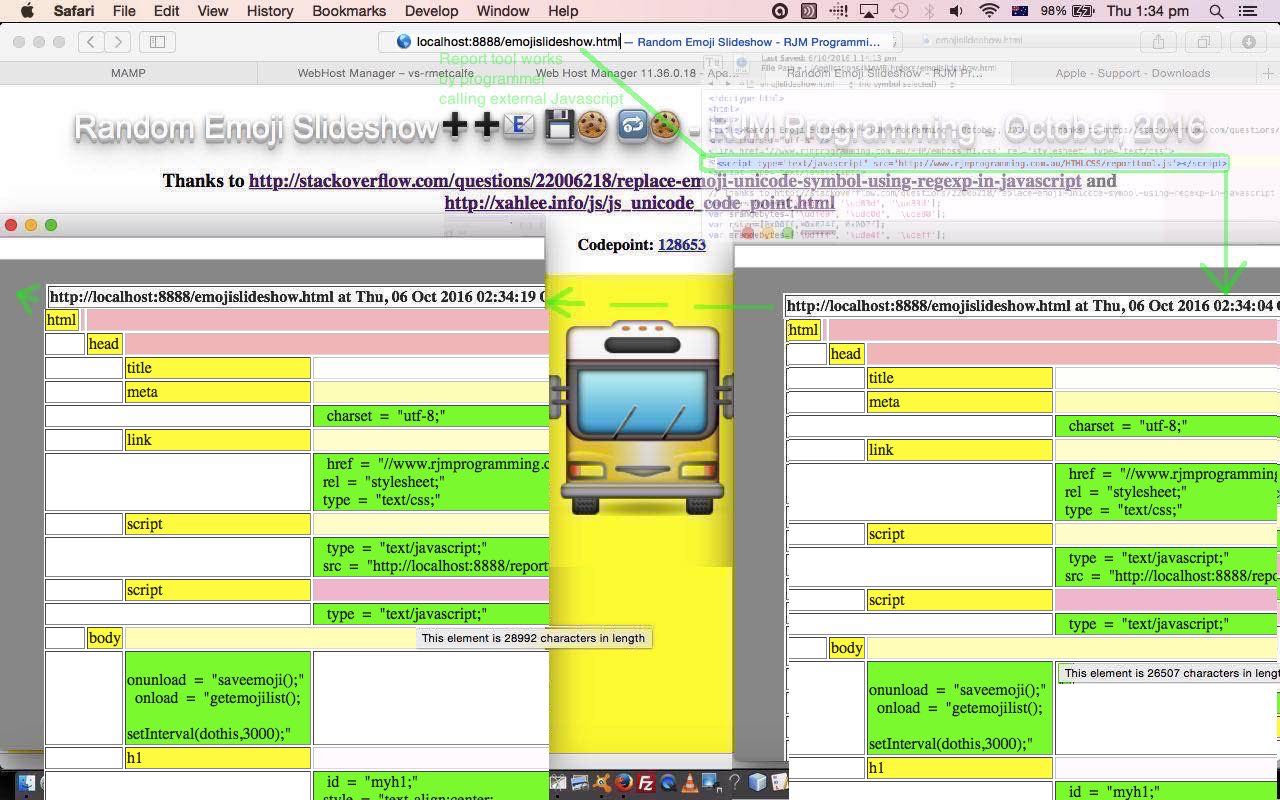Click onunload saveemoji cell in right report window
This screenshot has width=1280, height=800.
click(x=960, y=708)
